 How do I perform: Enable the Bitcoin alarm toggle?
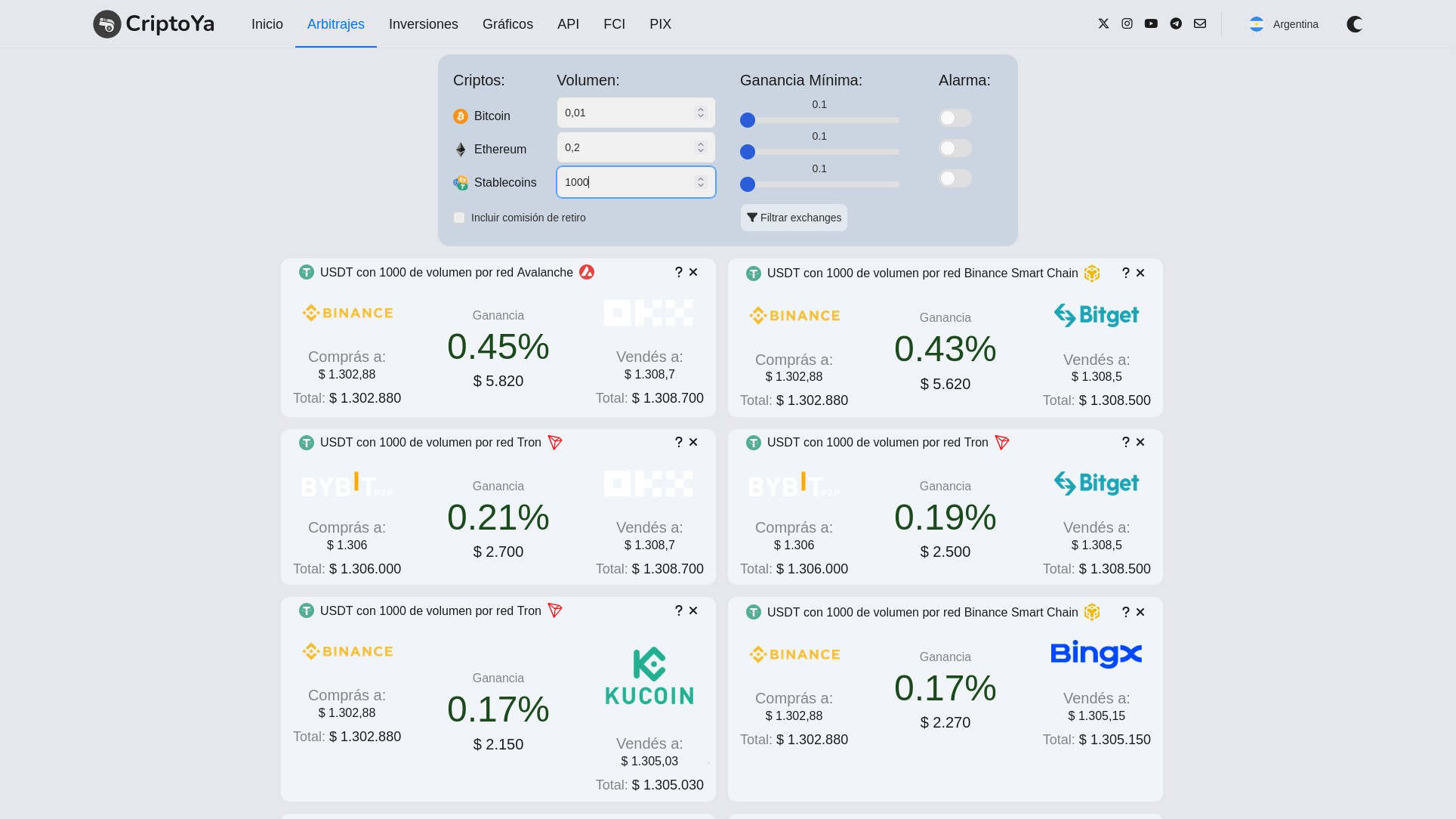click(x=955, y=118)
